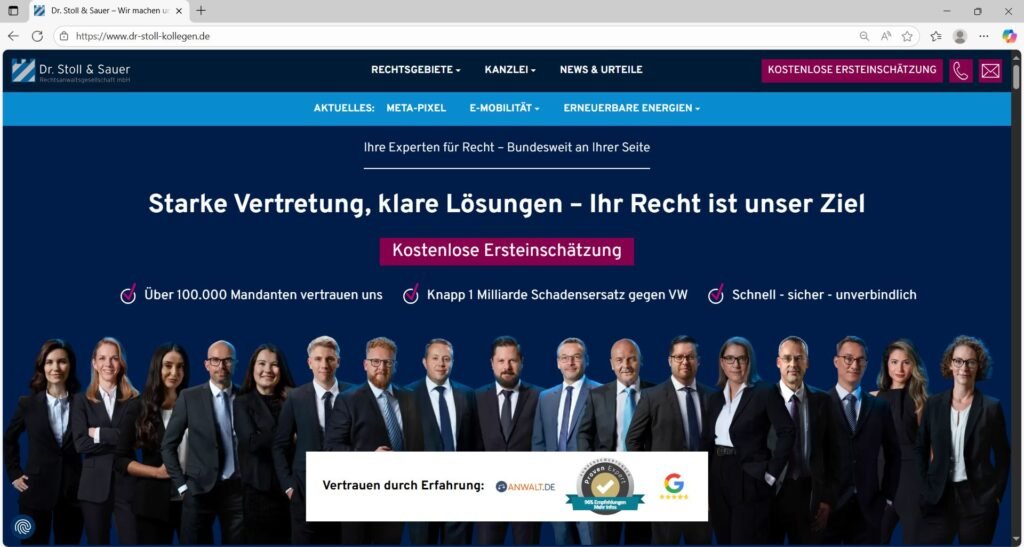Screen dimensions: 1024x547
Task: Click the top-right Kostenlose Ersteinschätzung button
Action: (x=852, y=70)
